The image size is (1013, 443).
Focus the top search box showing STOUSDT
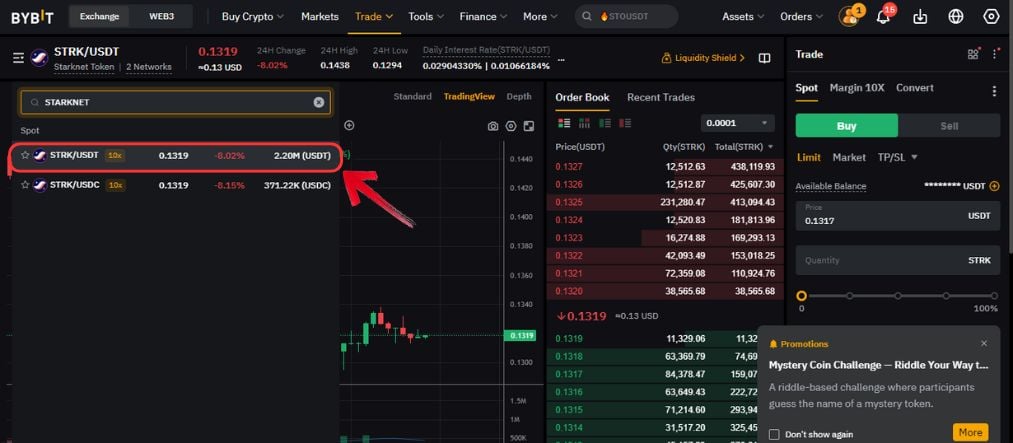627,17
